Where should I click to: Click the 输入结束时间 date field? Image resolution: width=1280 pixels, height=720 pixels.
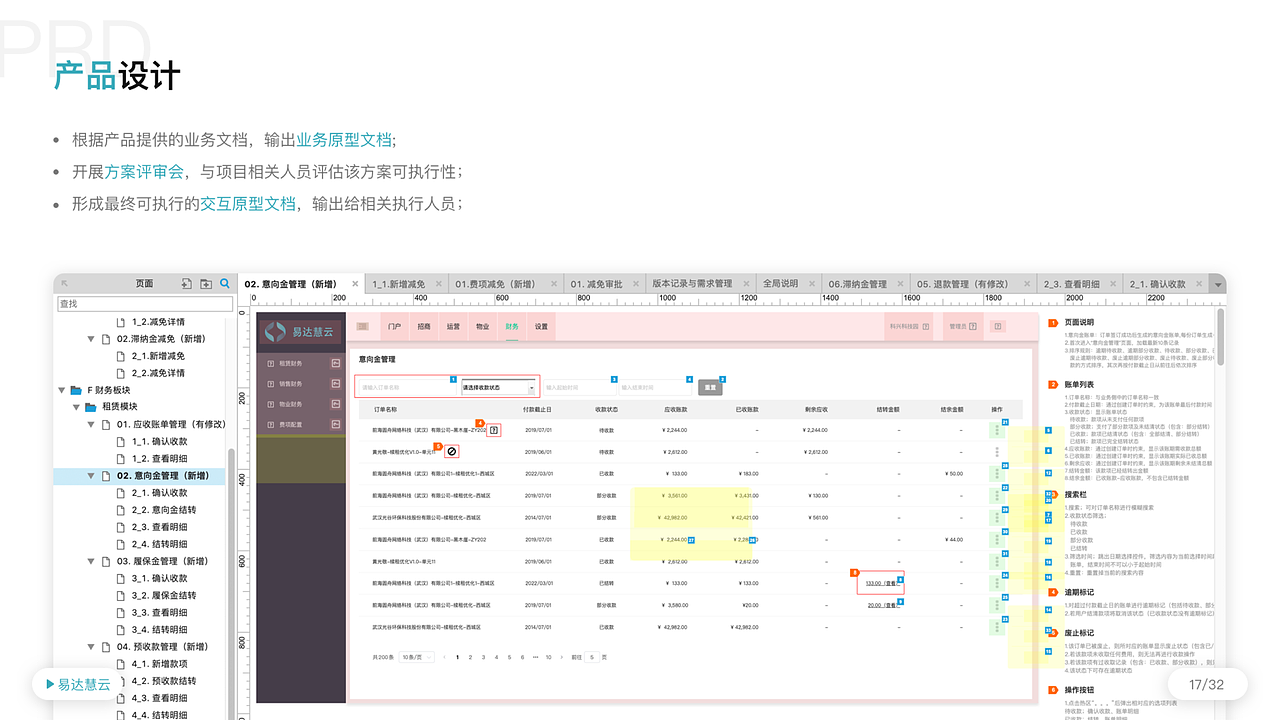tap(654, 387)
